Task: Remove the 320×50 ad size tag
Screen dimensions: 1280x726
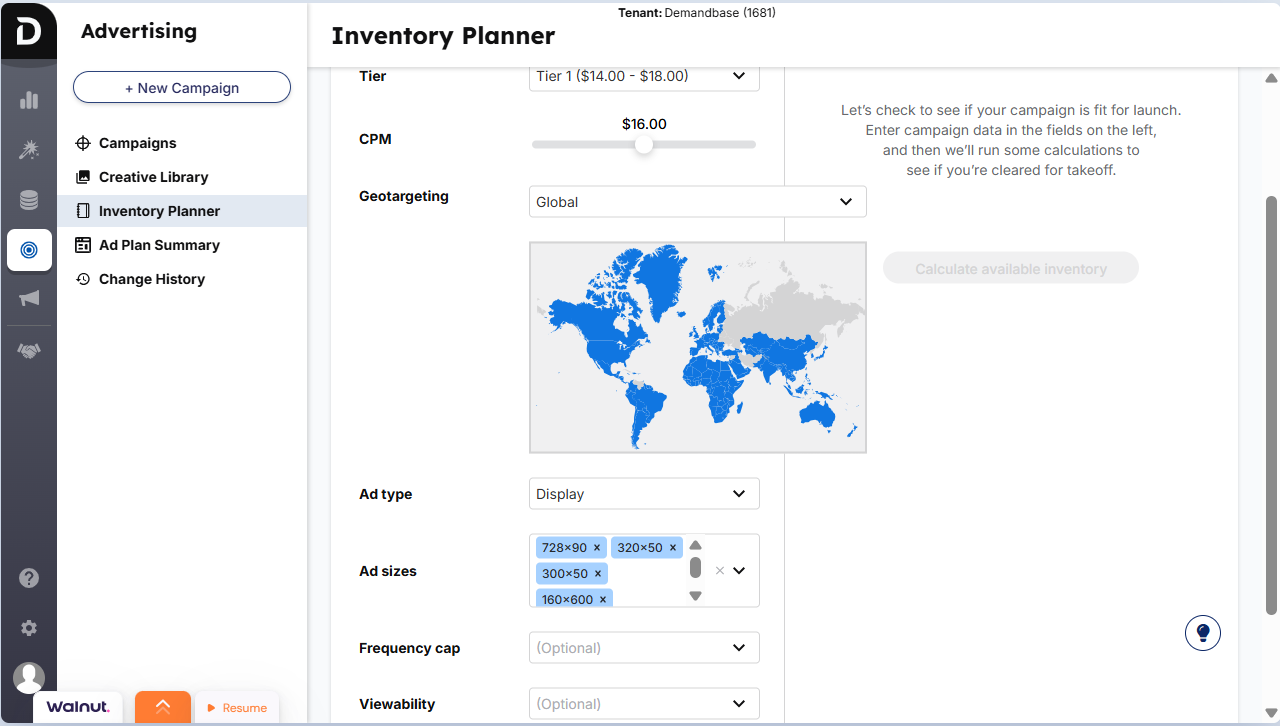Action: [673, 547]
